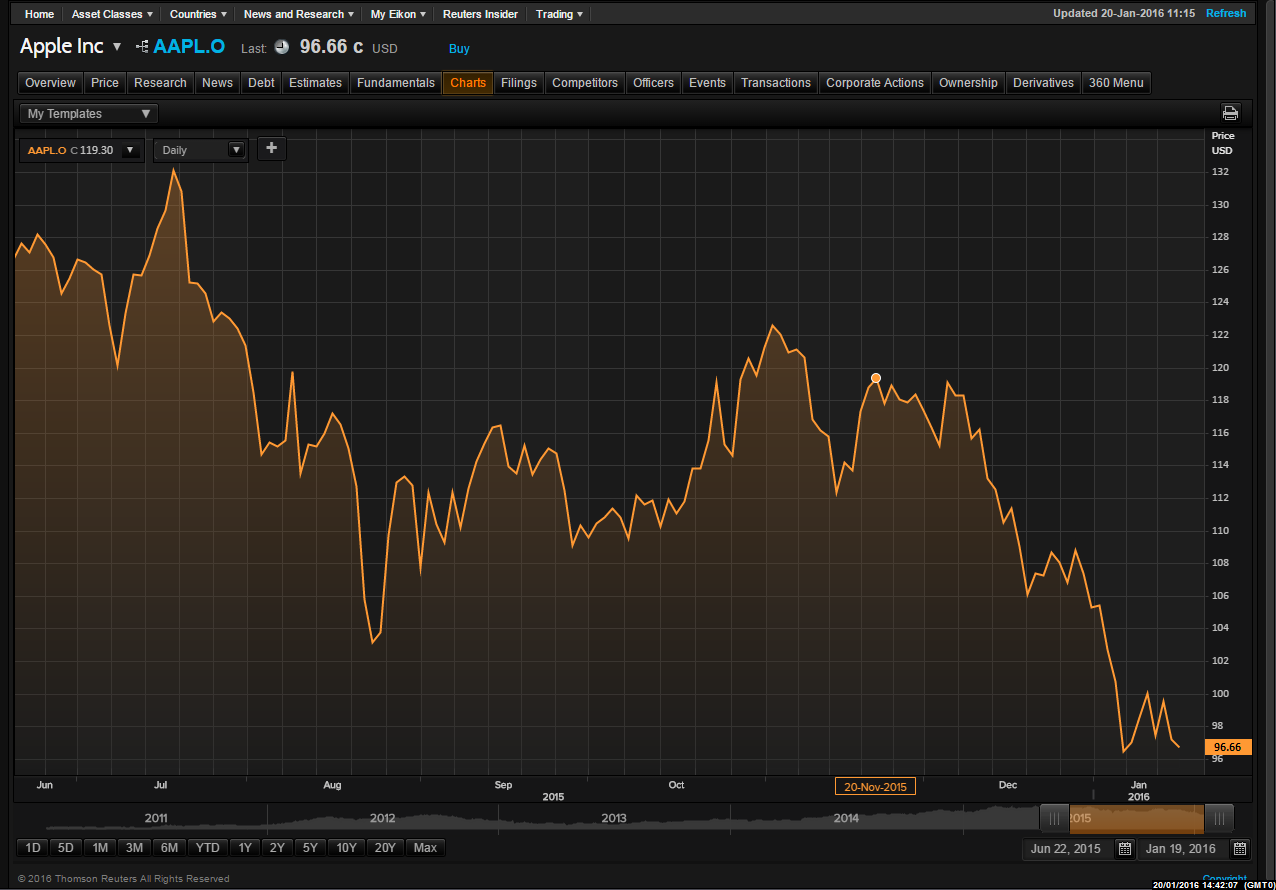Open the Competitors tab
1276x890 pixels.
[585, 83]
